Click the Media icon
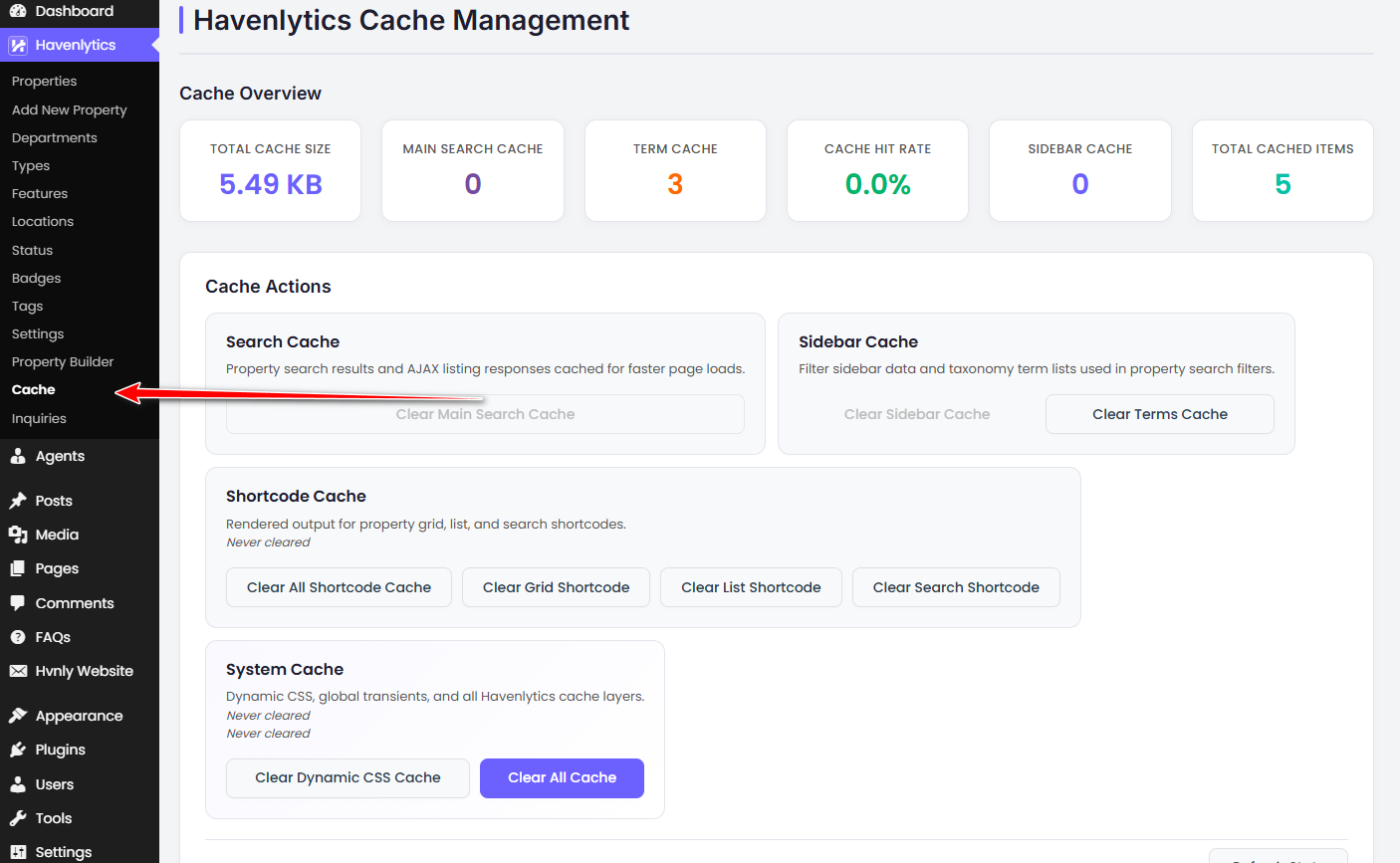1400x863 pixels. click(18, 535)
